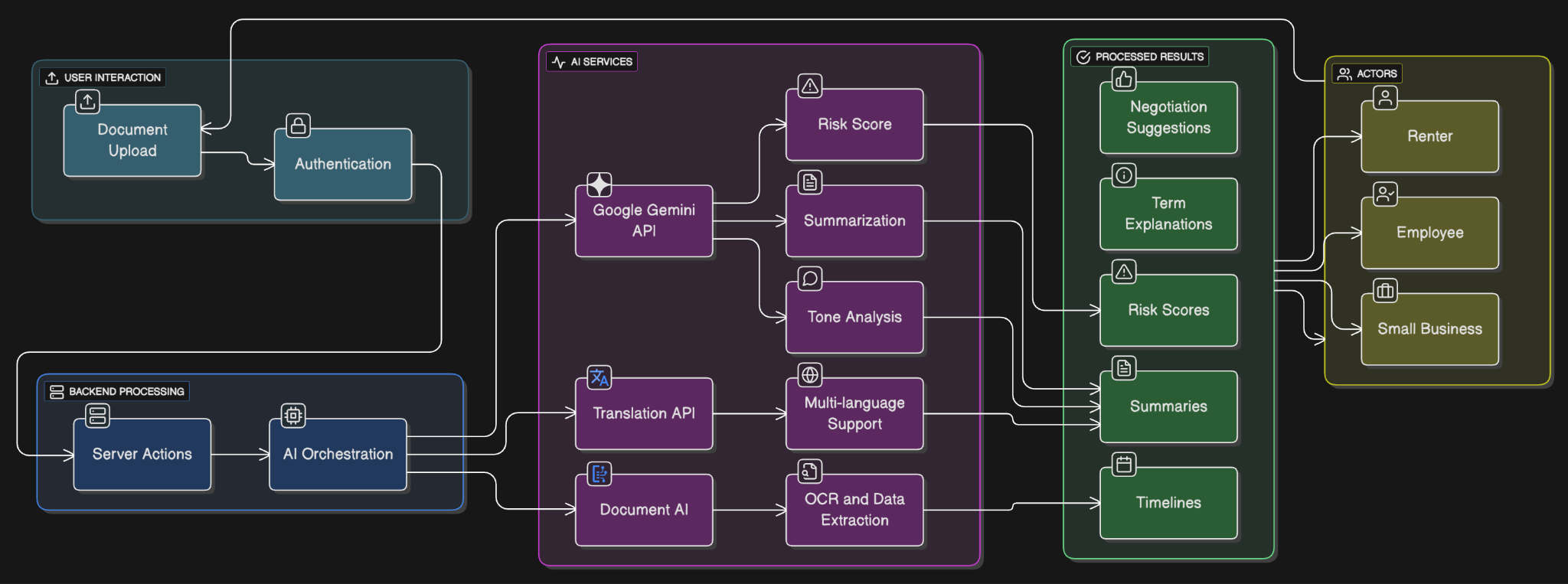The width and height of the screenshot is (1568, 584).
Task: Select the Negotiation Suggestions node
Action: 1168,118
